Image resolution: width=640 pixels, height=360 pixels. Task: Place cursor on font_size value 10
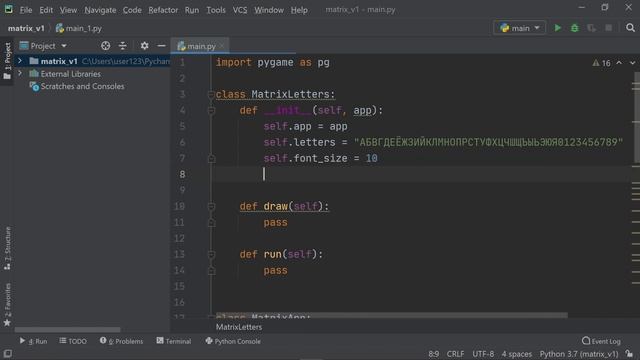(x=371, y=158)
